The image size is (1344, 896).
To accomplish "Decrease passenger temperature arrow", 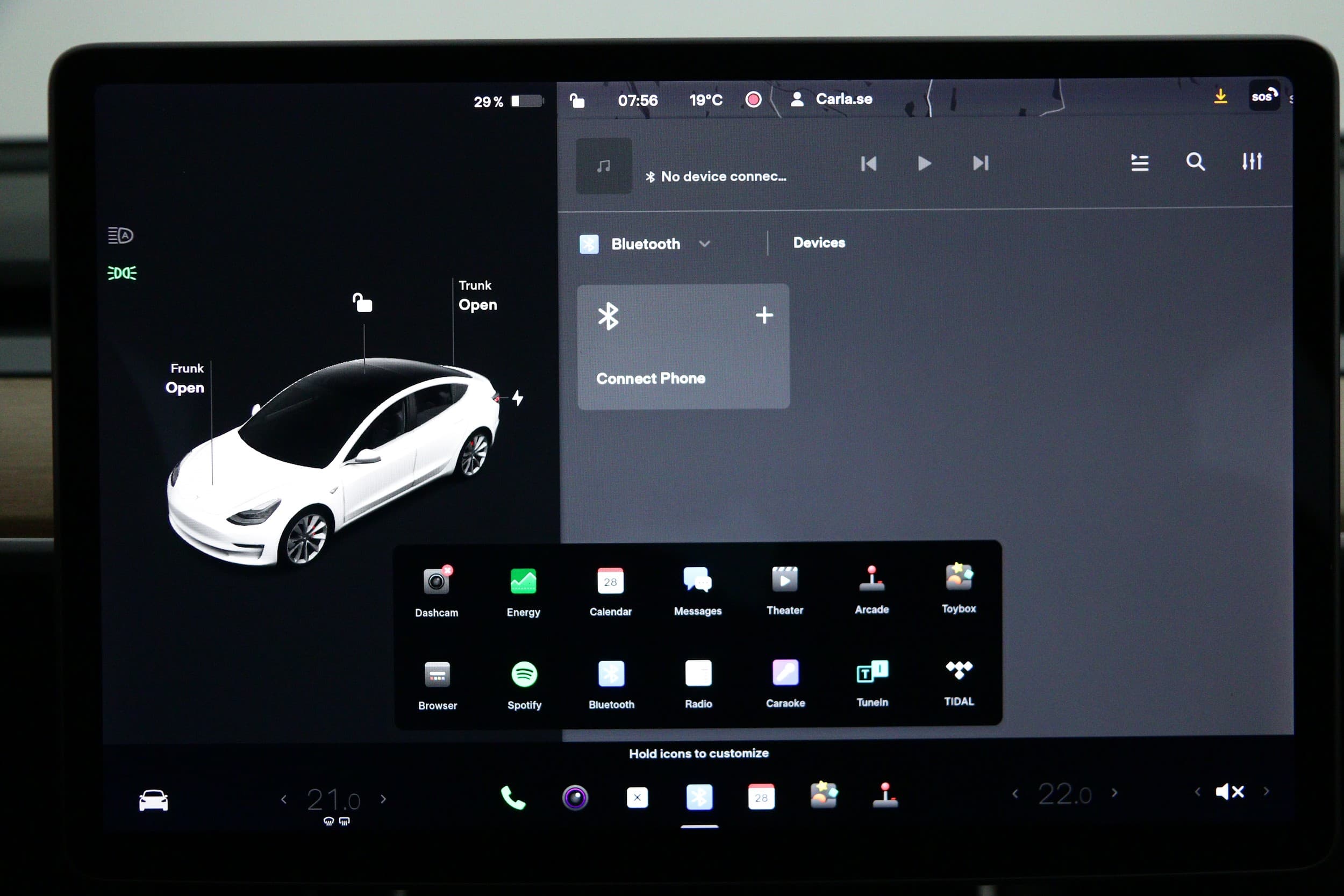I will click(x=1015, y=794).
